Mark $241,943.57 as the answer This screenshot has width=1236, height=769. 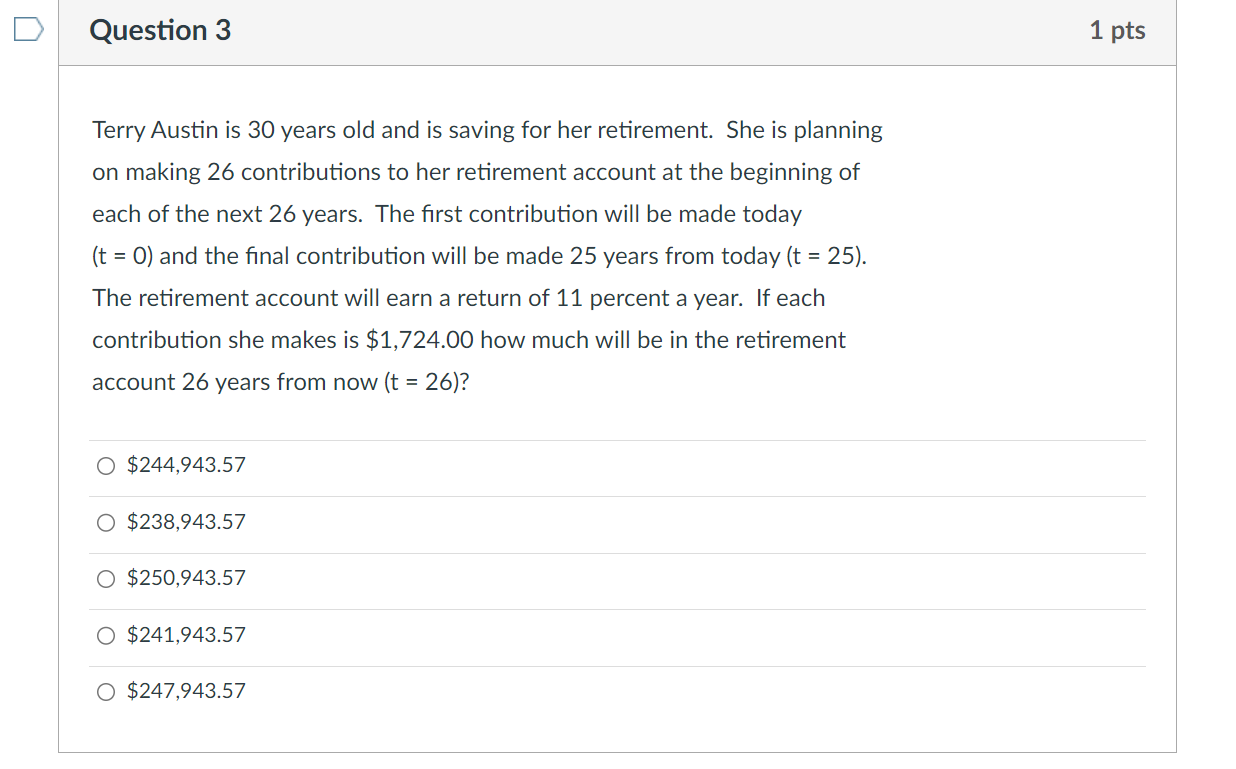(106, 635)
